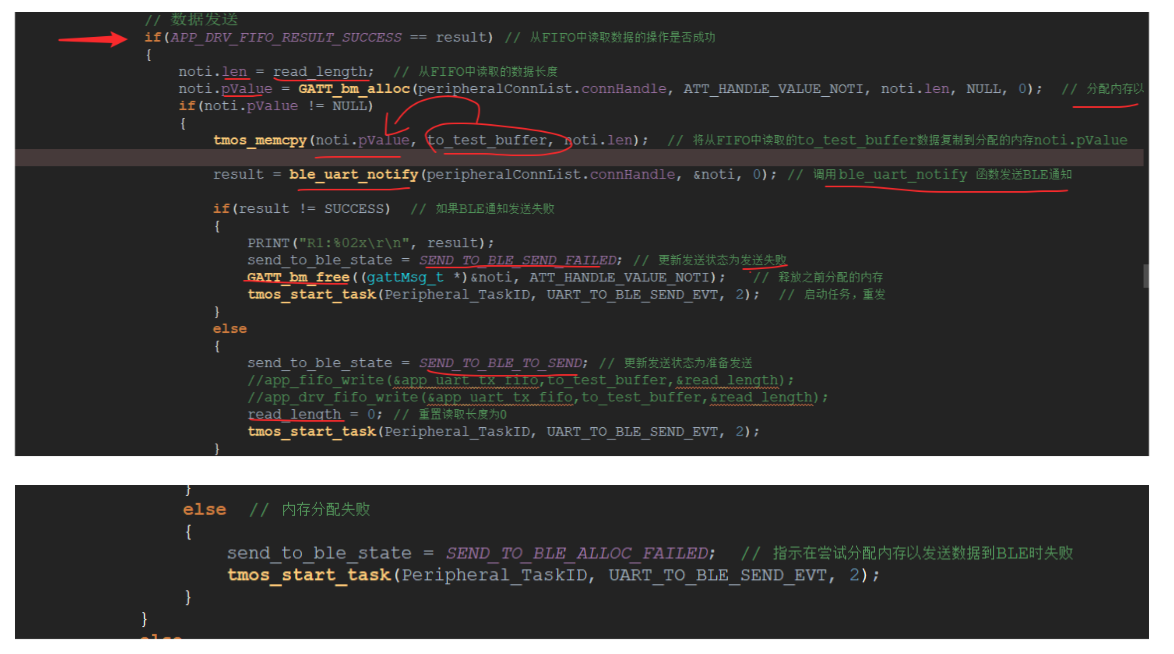This screenshot has height=654, width=1174.
Task: Click the GATT_bm_alloc function name
Action: [353, 89]
